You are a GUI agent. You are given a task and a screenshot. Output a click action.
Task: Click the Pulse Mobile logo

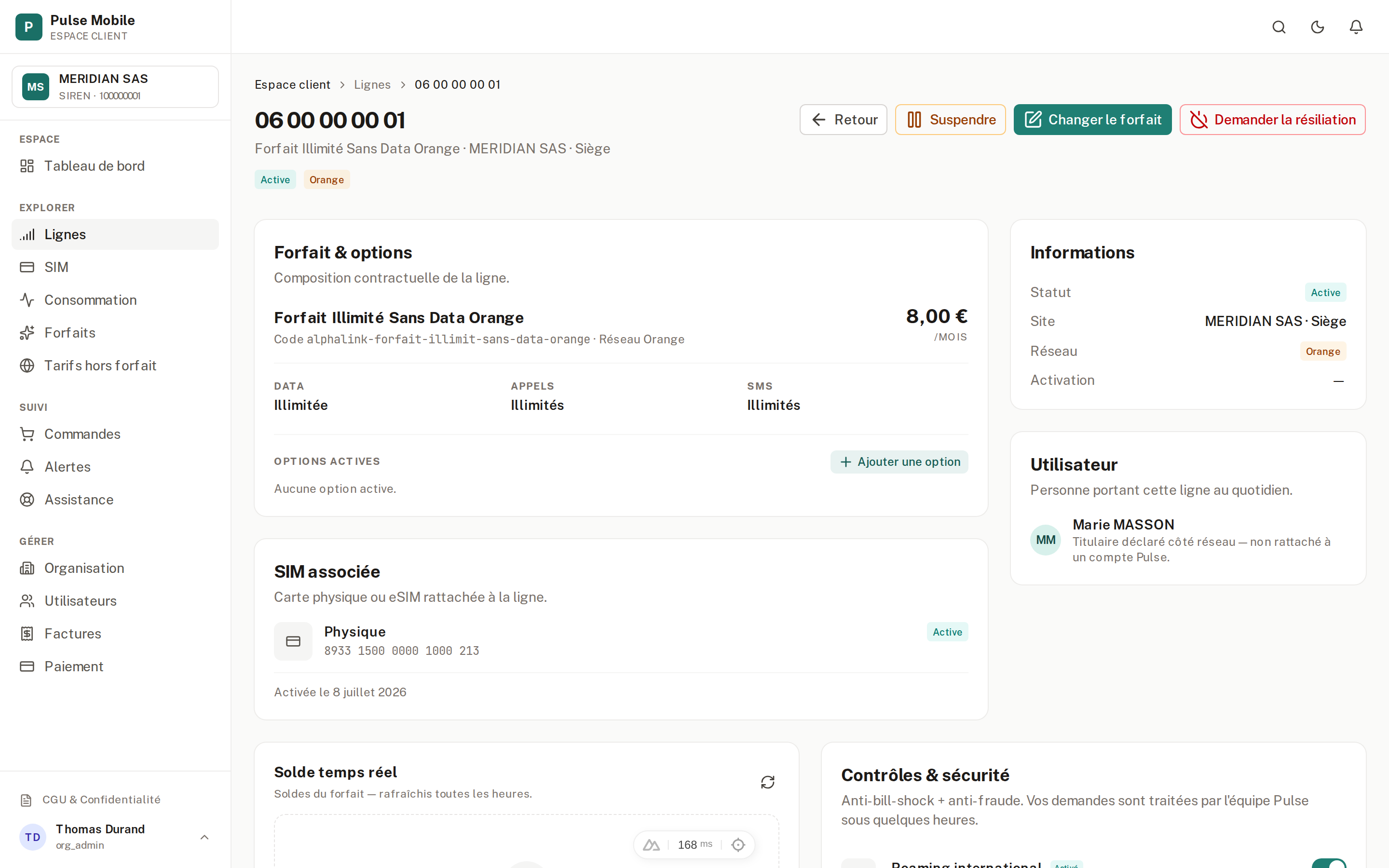pyautogui.click(x=29, y=27)
